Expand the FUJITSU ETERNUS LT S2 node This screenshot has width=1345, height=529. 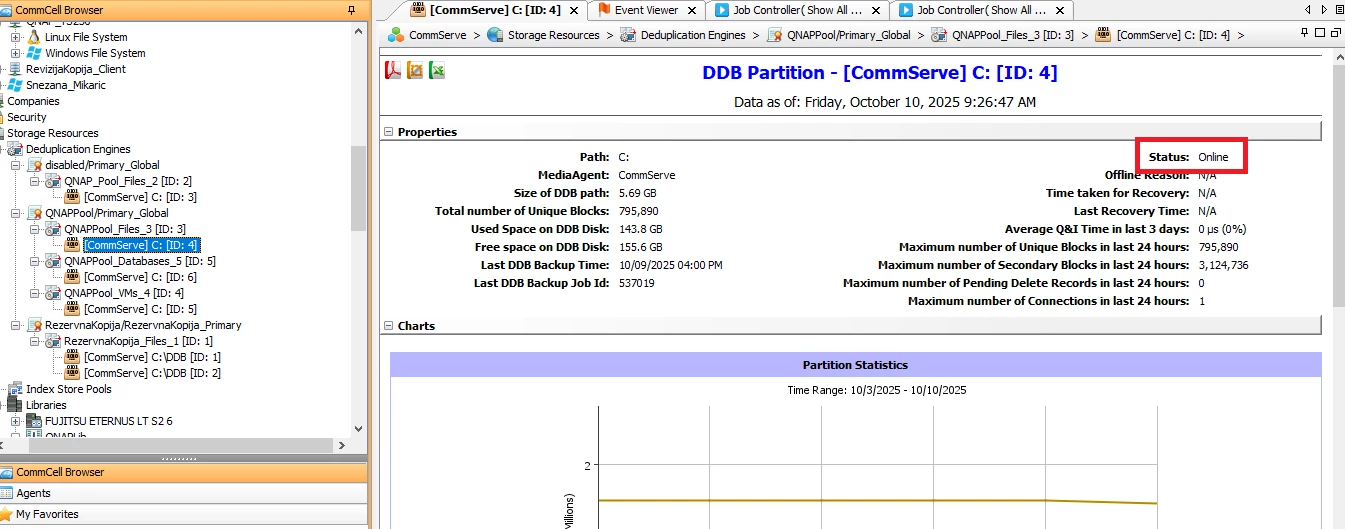point(16,421)
